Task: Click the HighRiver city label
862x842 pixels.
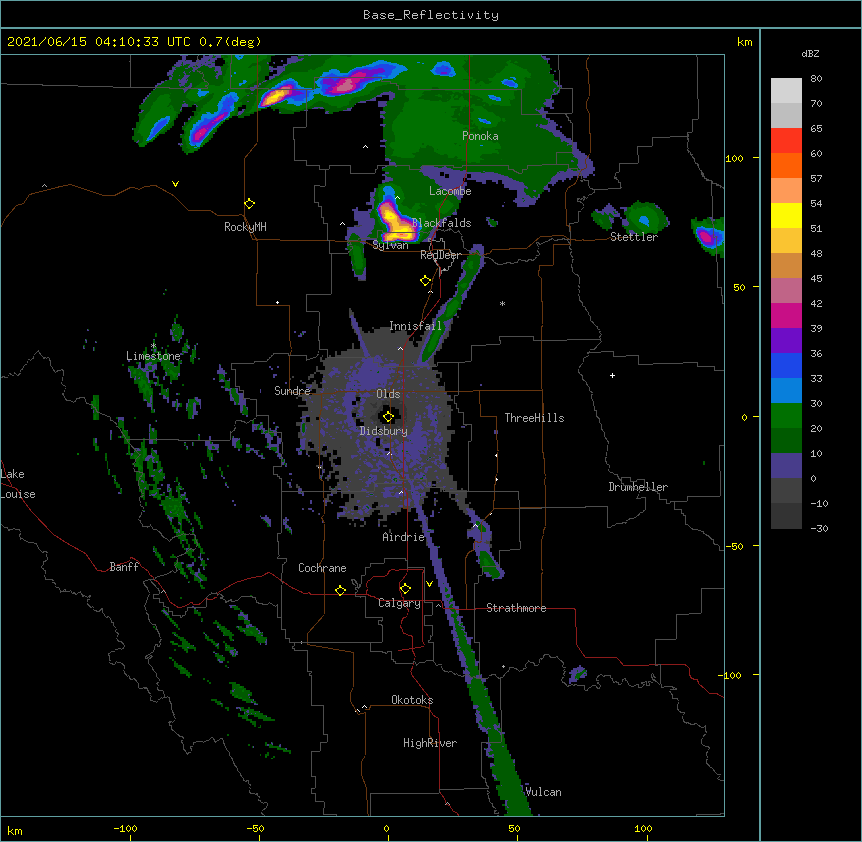Action: click(430, 743)
